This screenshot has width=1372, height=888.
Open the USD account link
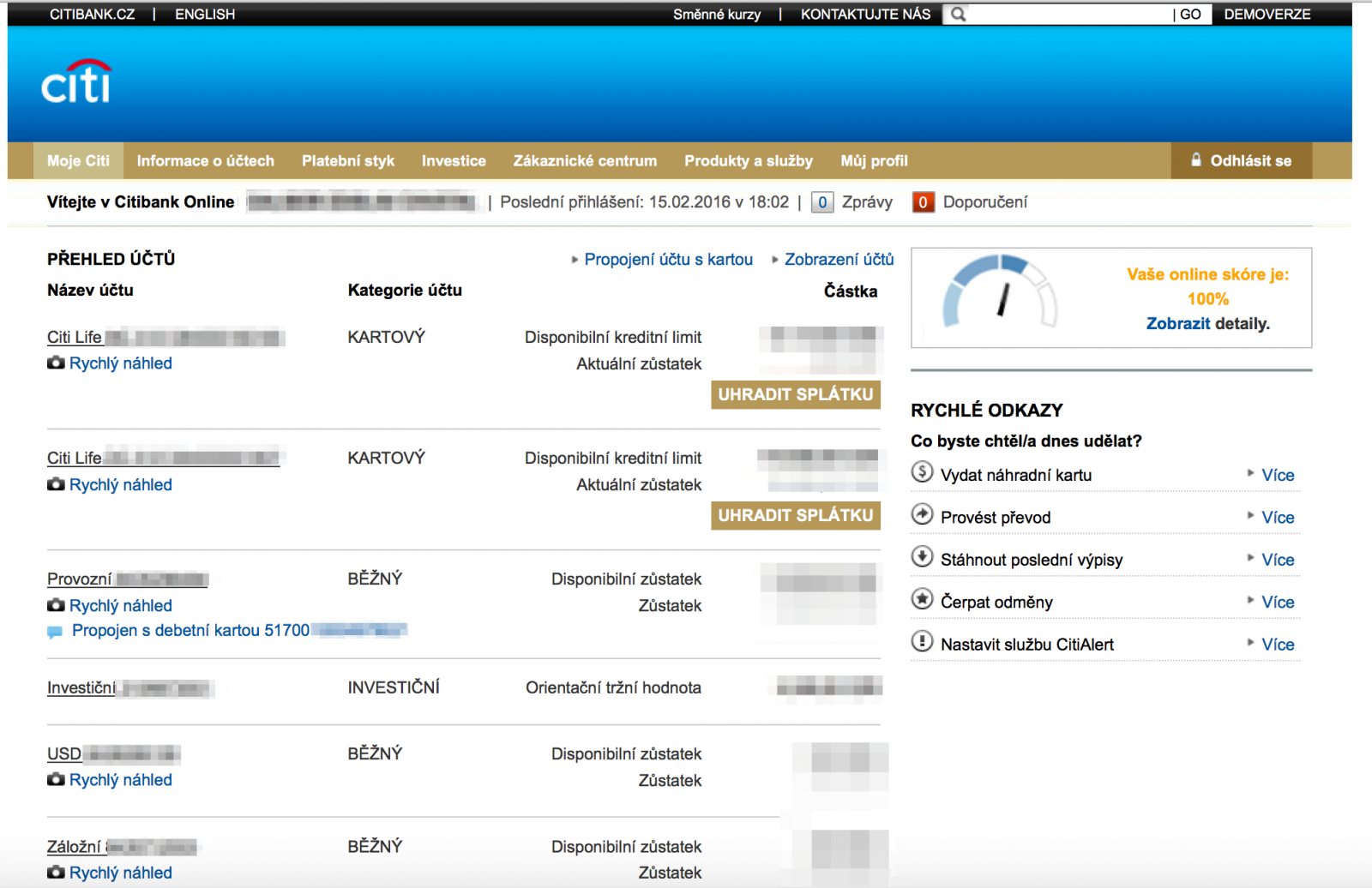point(113,754)
